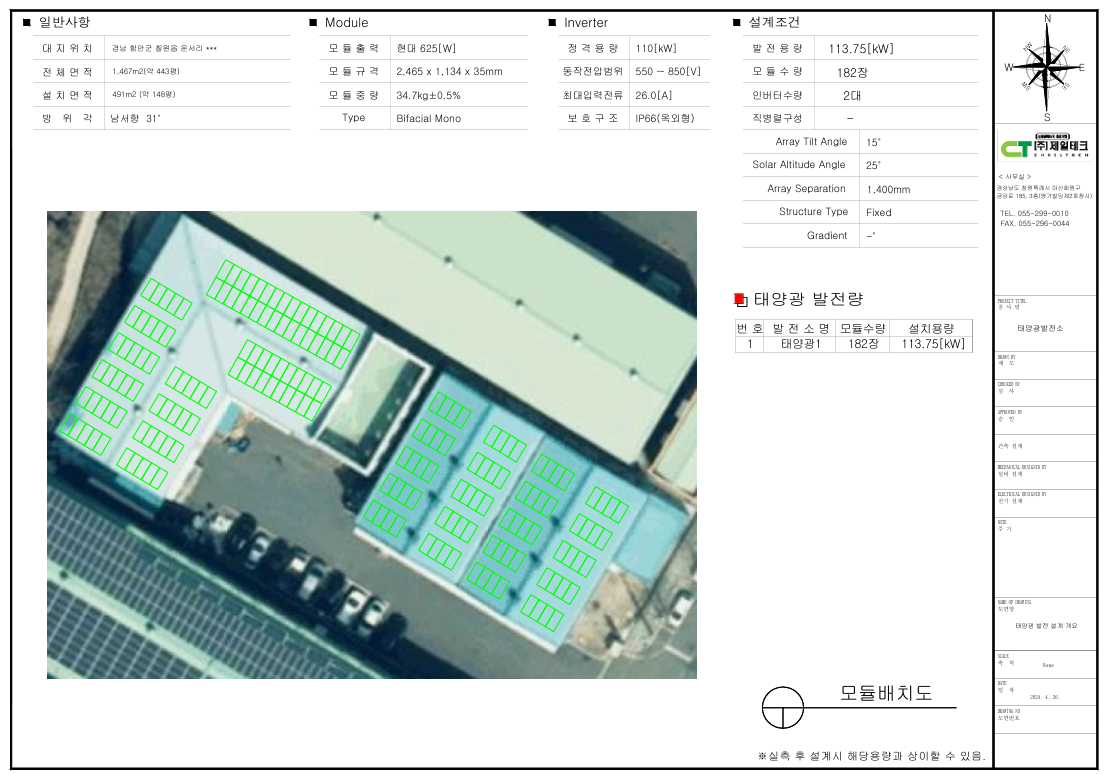Click the 113.75[kW] value next to 발전용량
Screen dimensions: 1107x774
[861, 48]
